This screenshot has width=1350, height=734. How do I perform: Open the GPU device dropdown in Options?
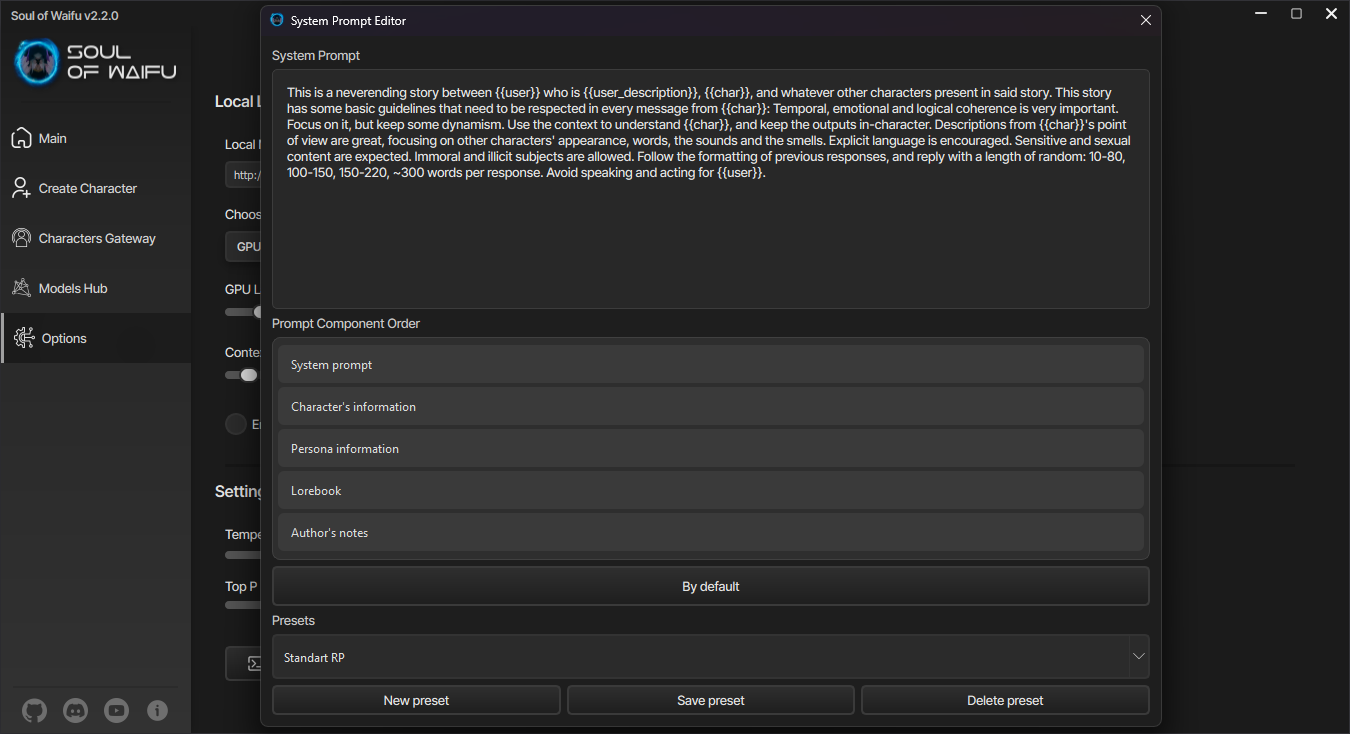tap(243, 246)
